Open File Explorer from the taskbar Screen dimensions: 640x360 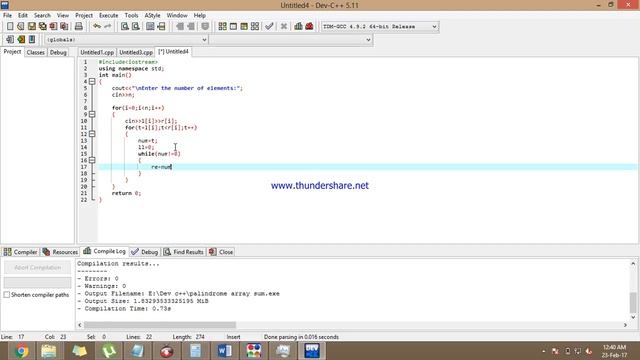pos(49,351)
